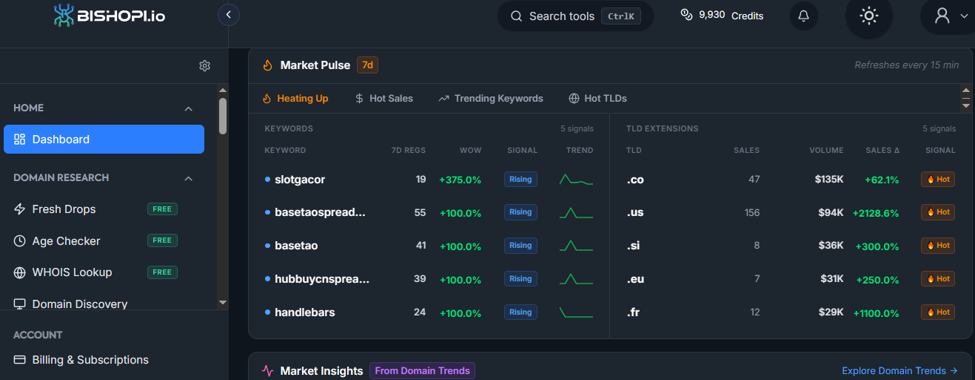Click Hot badge for .fr
Image resolution: width=975 pixels, height=380 pixels.
(x=938, y=312)
